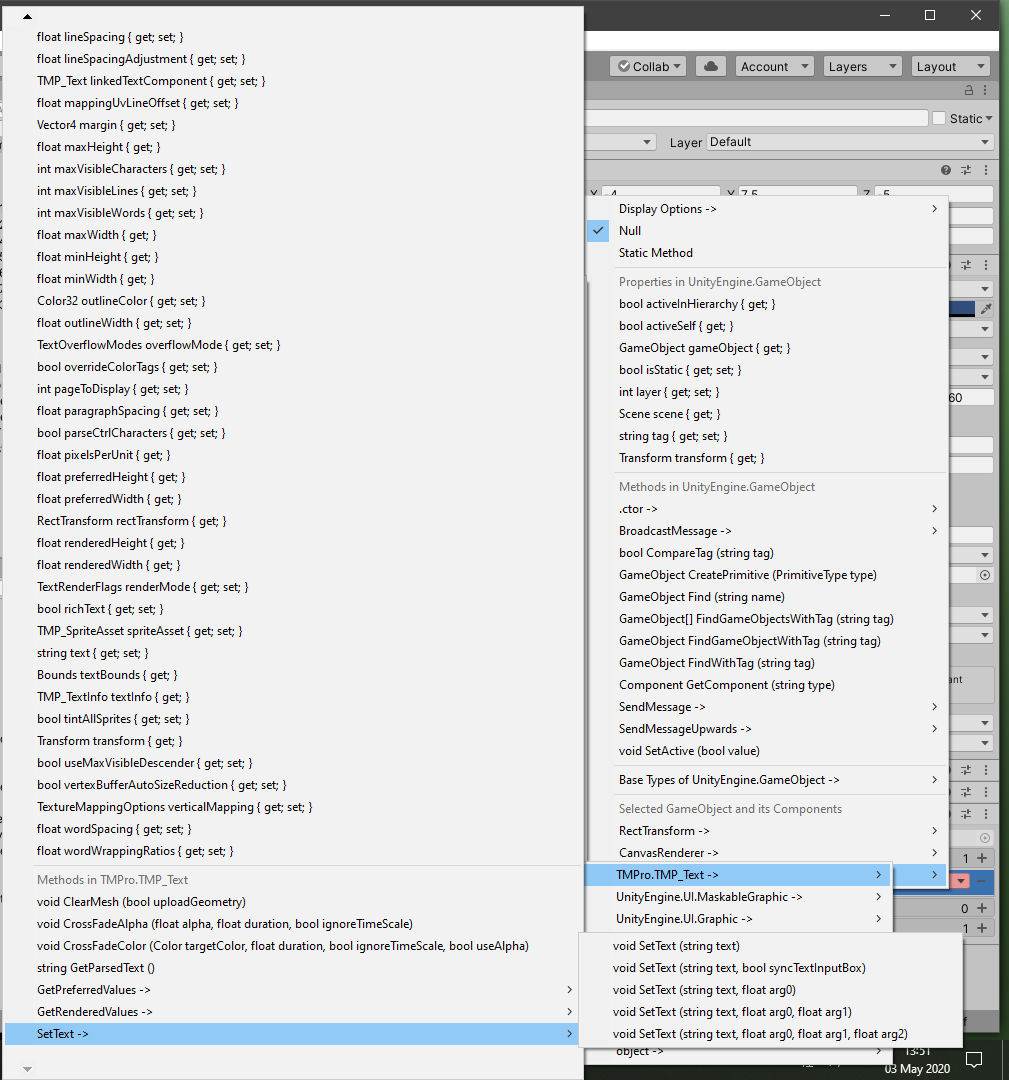Click the field showing 60
This screenshot has height=1080, width=1009.
click(970, 397)
